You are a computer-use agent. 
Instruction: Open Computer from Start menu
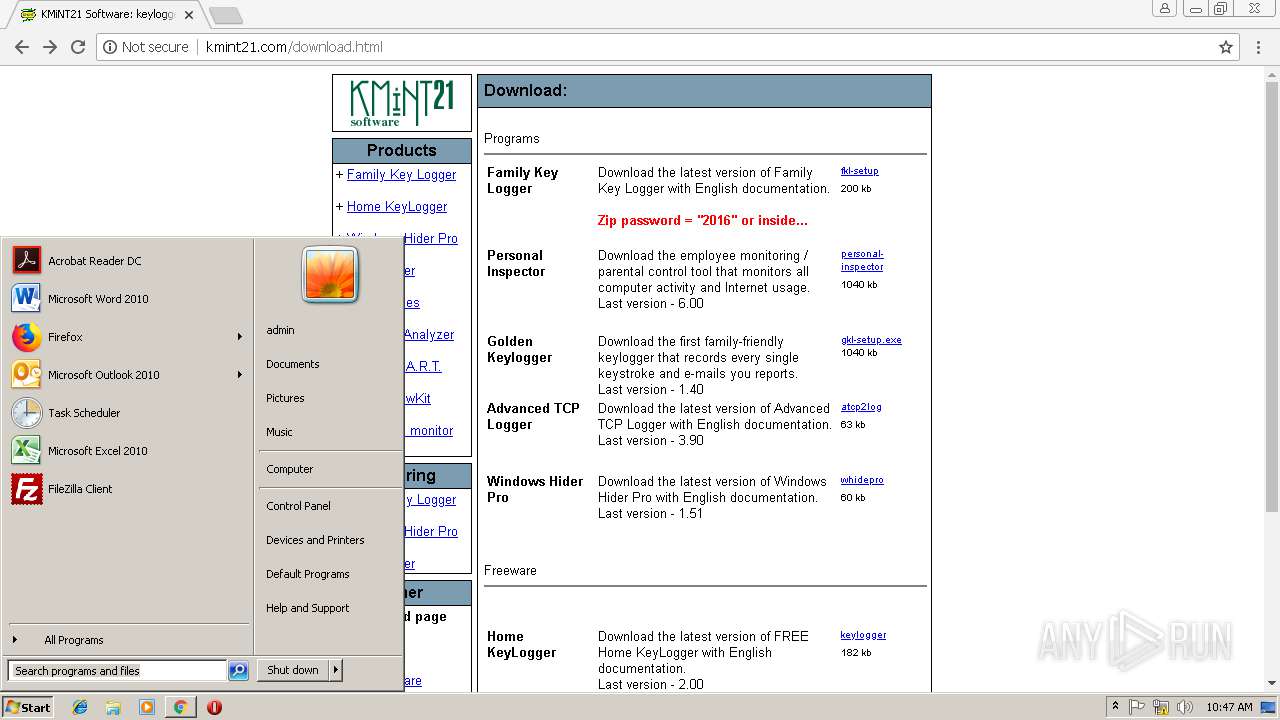pyautogui.click(x=289, y=469)
